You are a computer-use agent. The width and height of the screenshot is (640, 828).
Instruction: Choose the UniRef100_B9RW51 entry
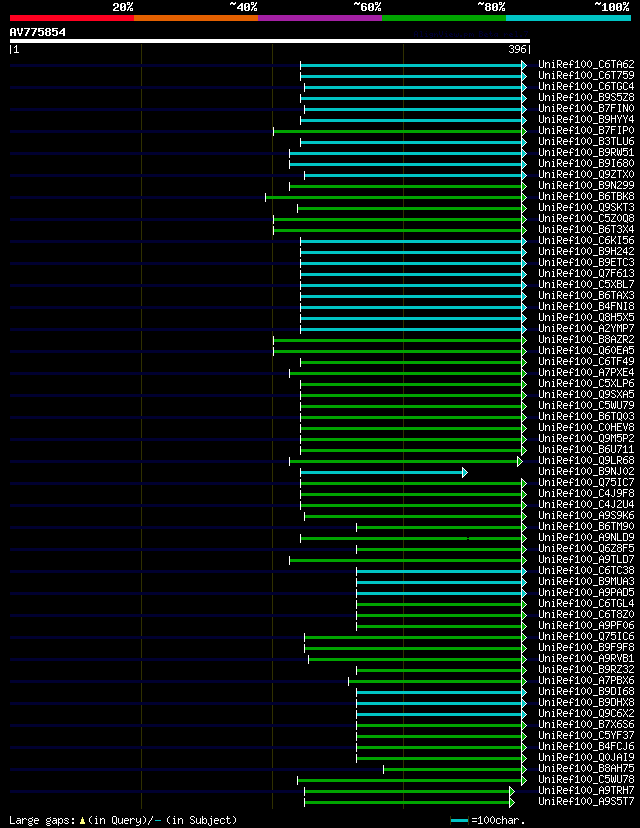coord(586,153)
